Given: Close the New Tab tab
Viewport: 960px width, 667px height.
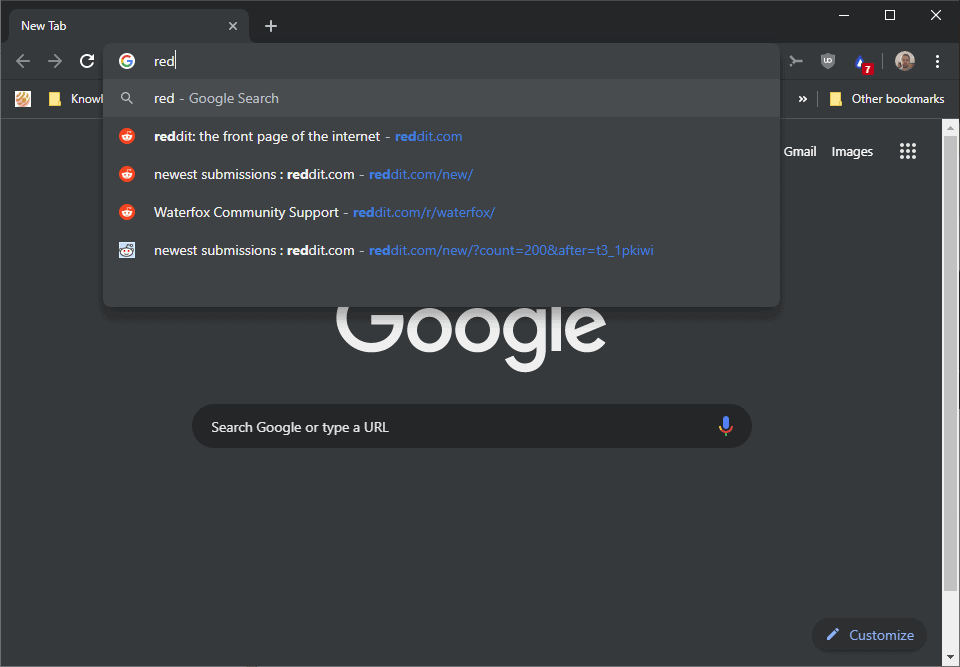Looking at the screenshot, I should click(233, 26).
